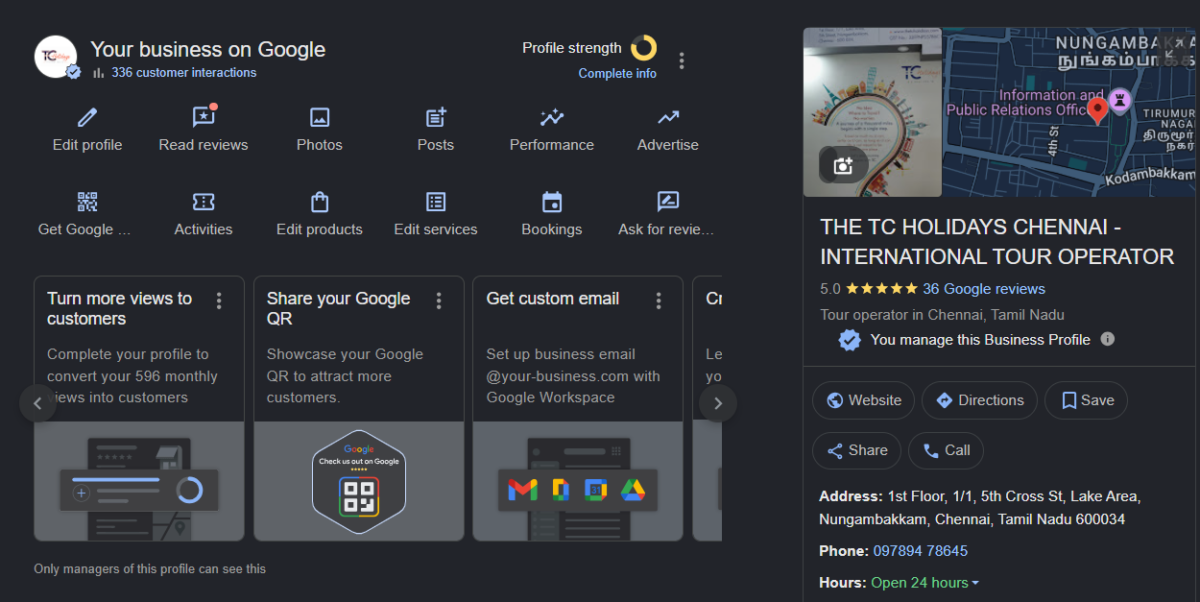Open Read reviews star icon
Image resolution: width=1200 pixels, height=602 pixels.
click(x=204, y=117)
